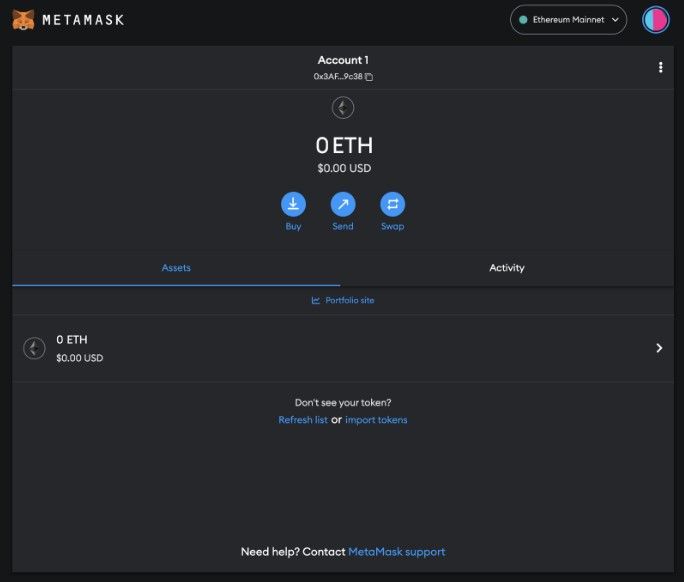The width and height of the screenshot is (684, 582).
Task: Click the Account 1 name
Action: click(343, 60)
